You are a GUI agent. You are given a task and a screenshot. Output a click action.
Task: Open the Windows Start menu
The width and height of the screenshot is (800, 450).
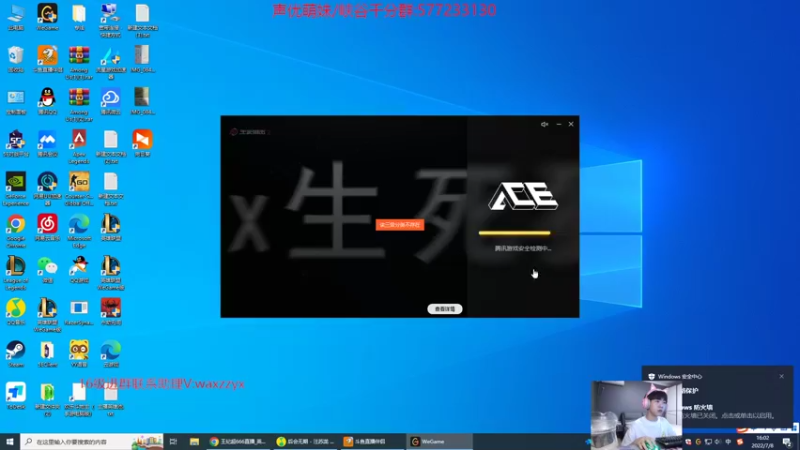point(10,441)
